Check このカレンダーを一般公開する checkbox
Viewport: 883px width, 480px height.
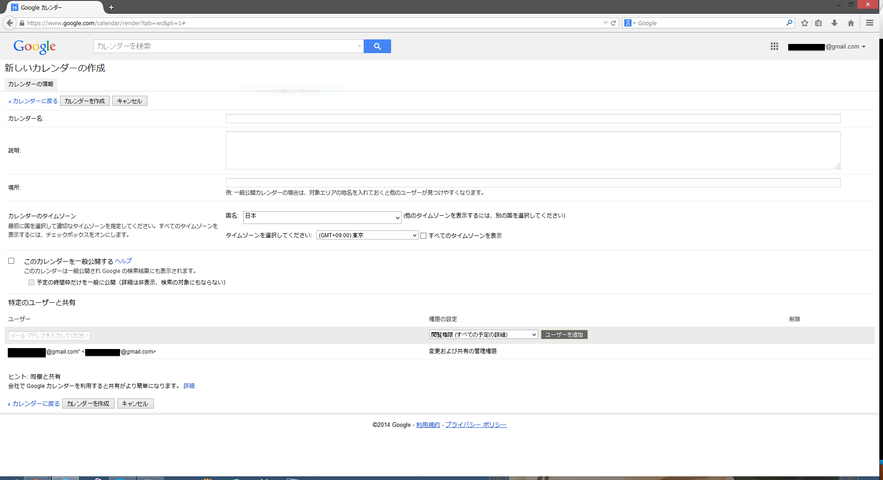(11, 261)
